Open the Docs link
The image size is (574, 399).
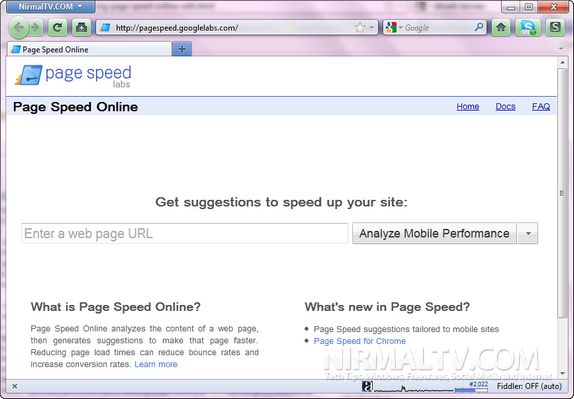[505, 107]
